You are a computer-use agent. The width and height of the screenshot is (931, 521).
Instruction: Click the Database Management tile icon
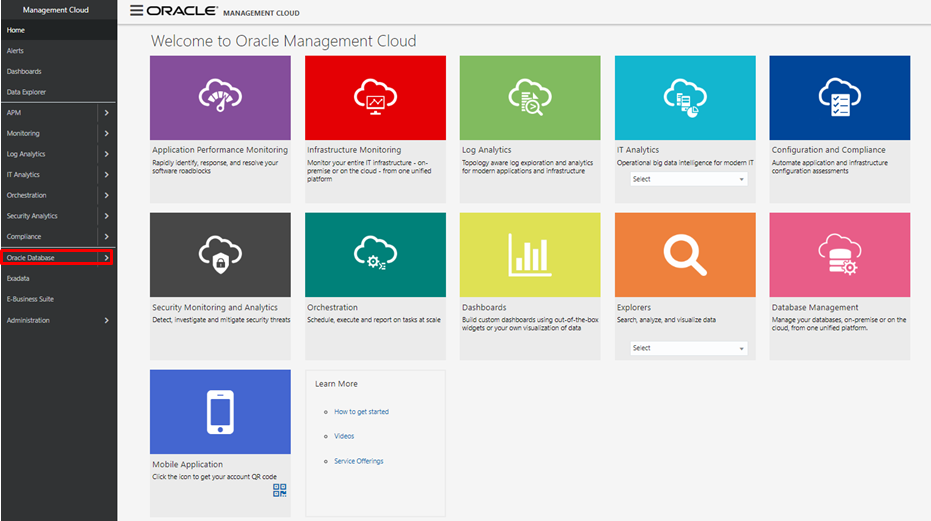(x=839, y=254)
